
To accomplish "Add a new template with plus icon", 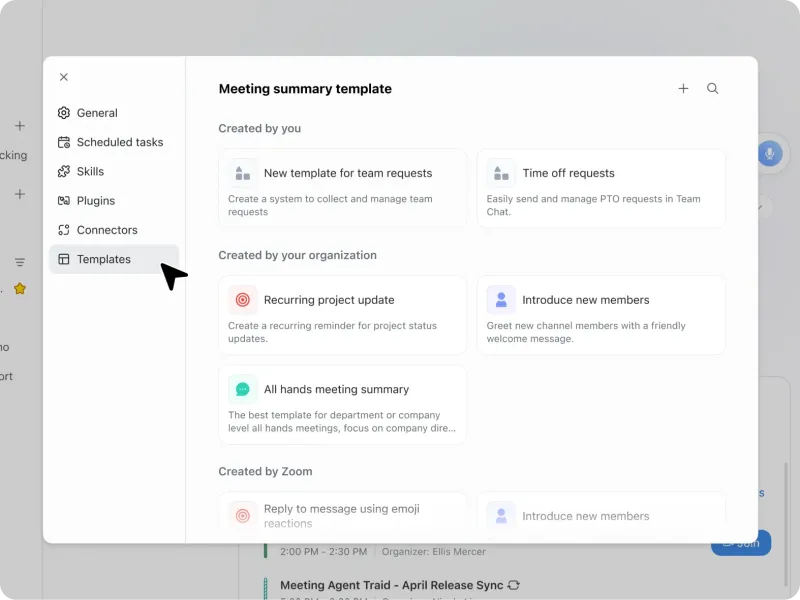I will click(683, 89).
